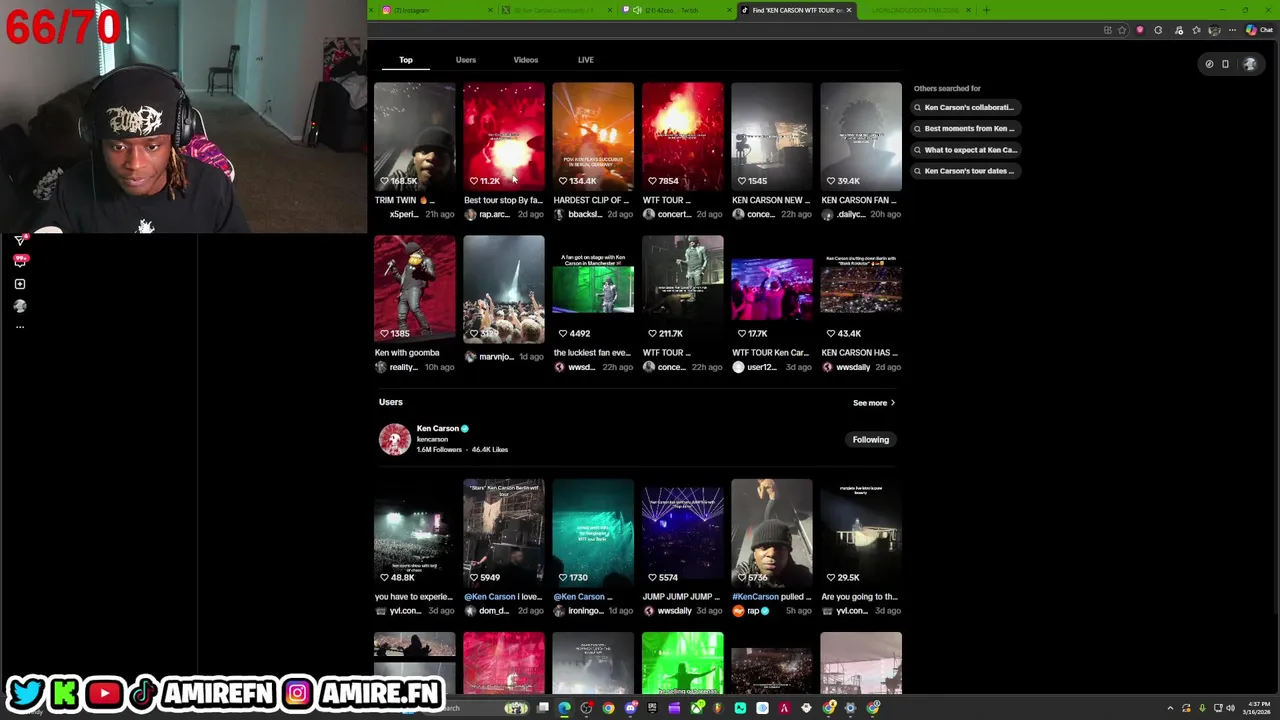This screenshot has width=1280, height=720.
Task: Open the activity inbox with 99+ badge
Action: pos(20,261)
